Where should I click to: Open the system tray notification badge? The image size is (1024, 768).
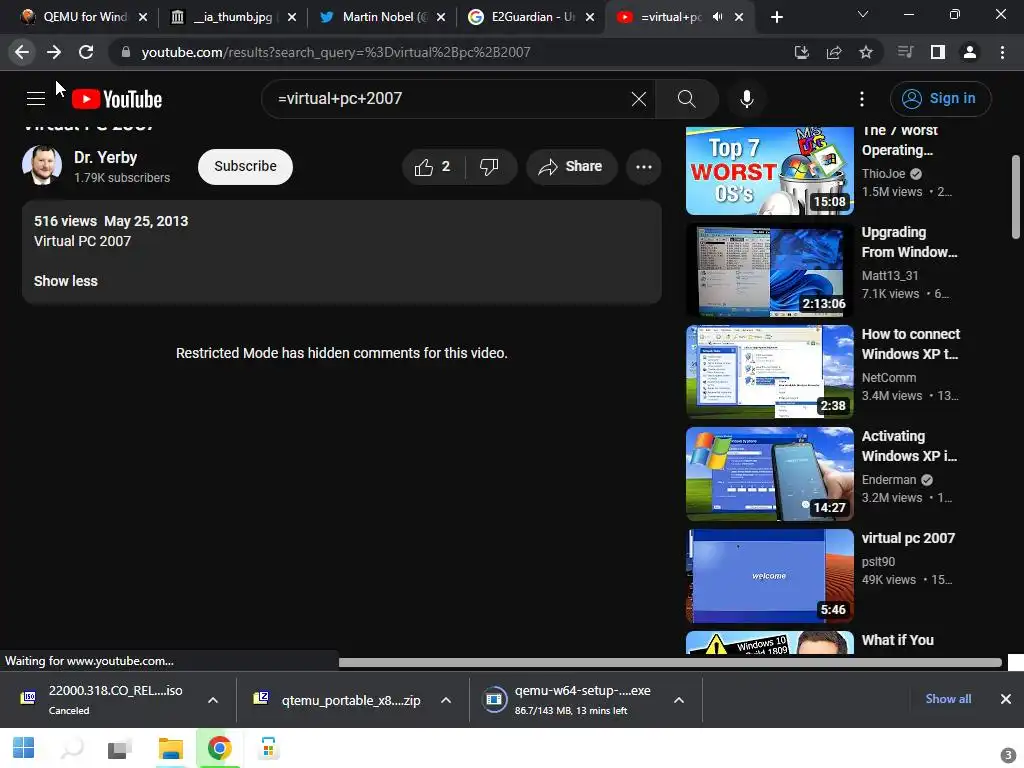1008,756
